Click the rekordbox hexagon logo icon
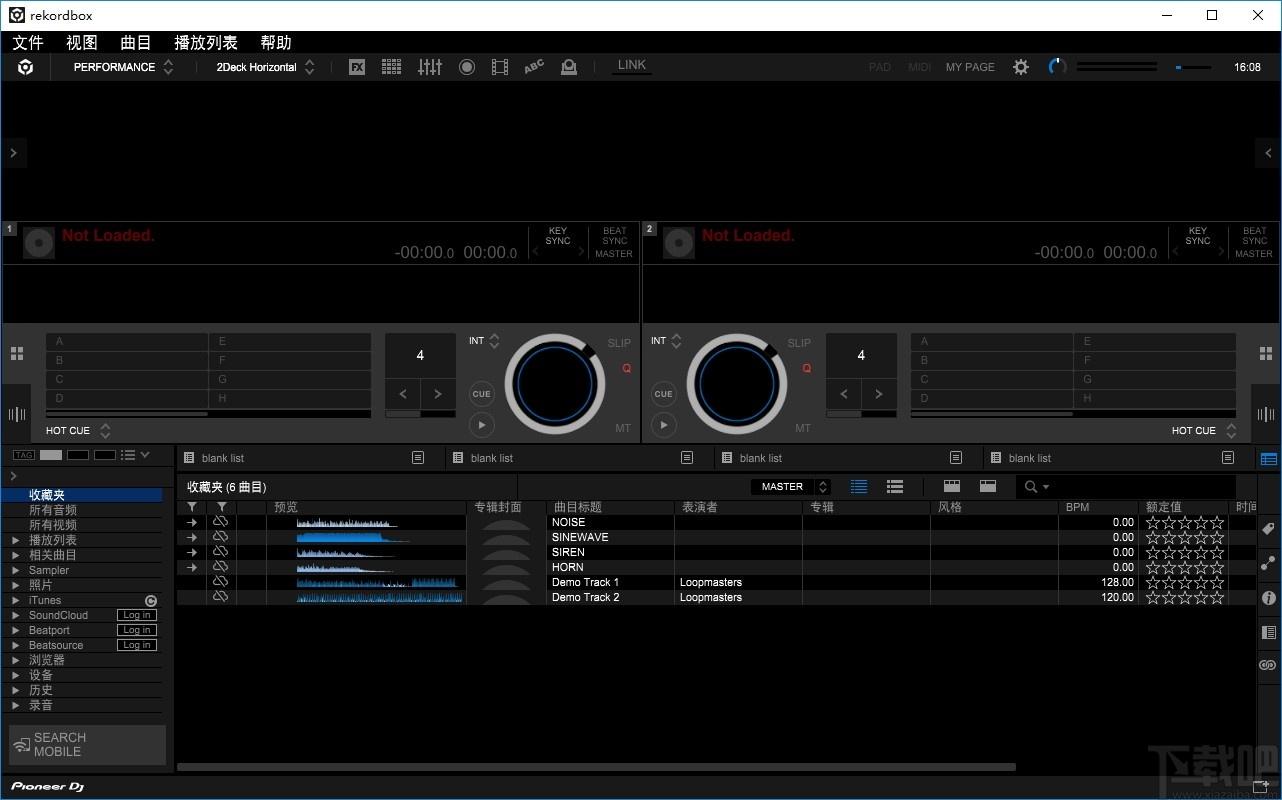The height and width of the screenshot is (800, 1282). pyautogui.click(x=26, y=67)
